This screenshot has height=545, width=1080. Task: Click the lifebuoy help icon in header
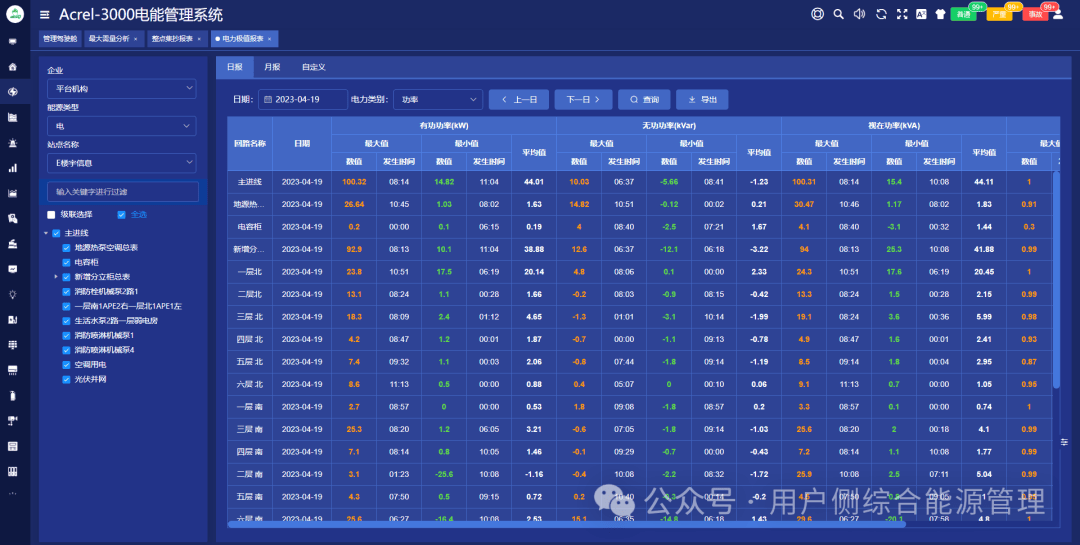818,14
